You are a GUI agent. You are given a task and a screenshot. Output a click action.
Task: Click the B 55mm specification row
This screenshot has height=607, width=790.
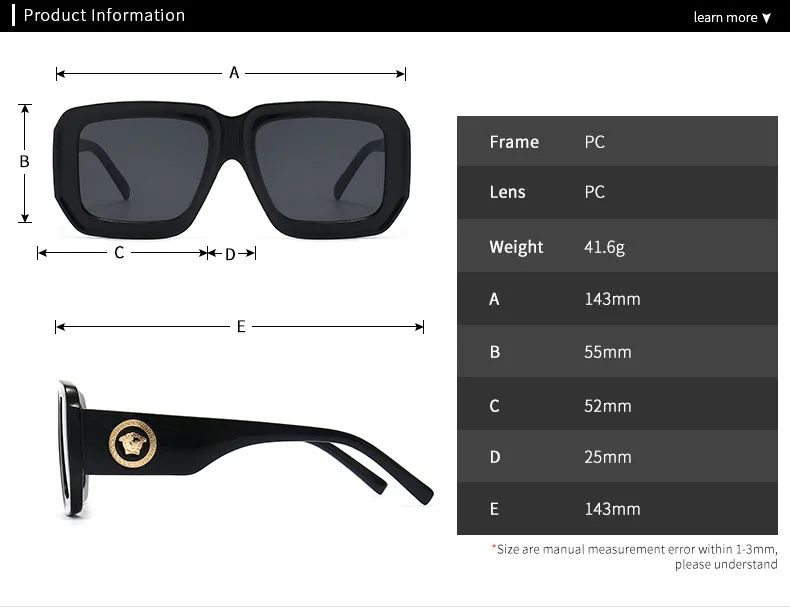(x=617, y=351)
